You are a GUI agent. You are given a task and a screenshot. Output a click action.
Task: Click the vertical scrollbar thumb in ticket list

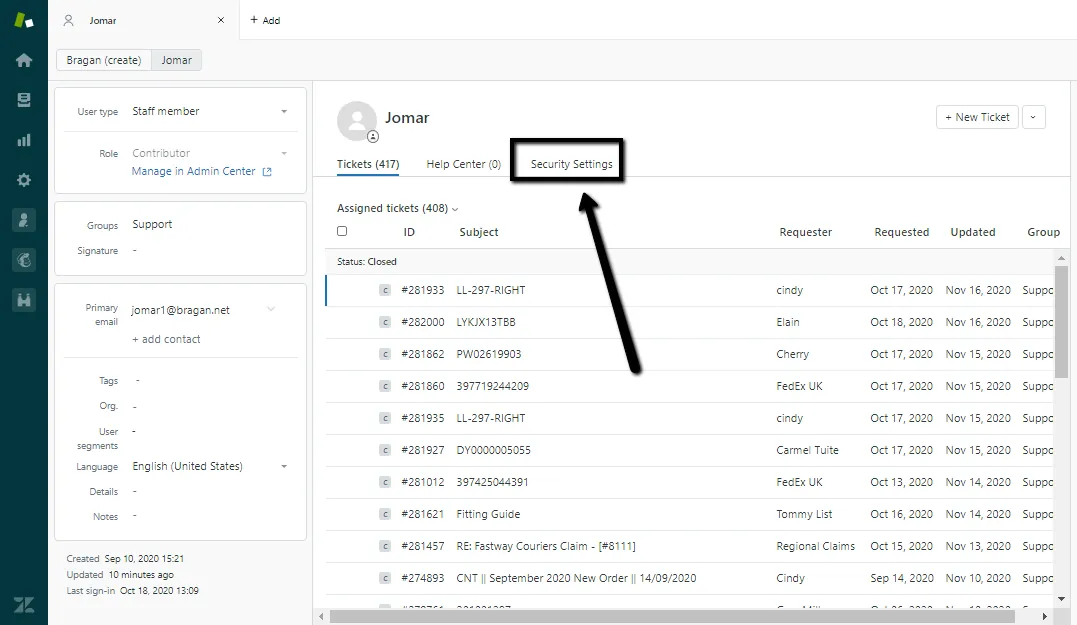1061,321
